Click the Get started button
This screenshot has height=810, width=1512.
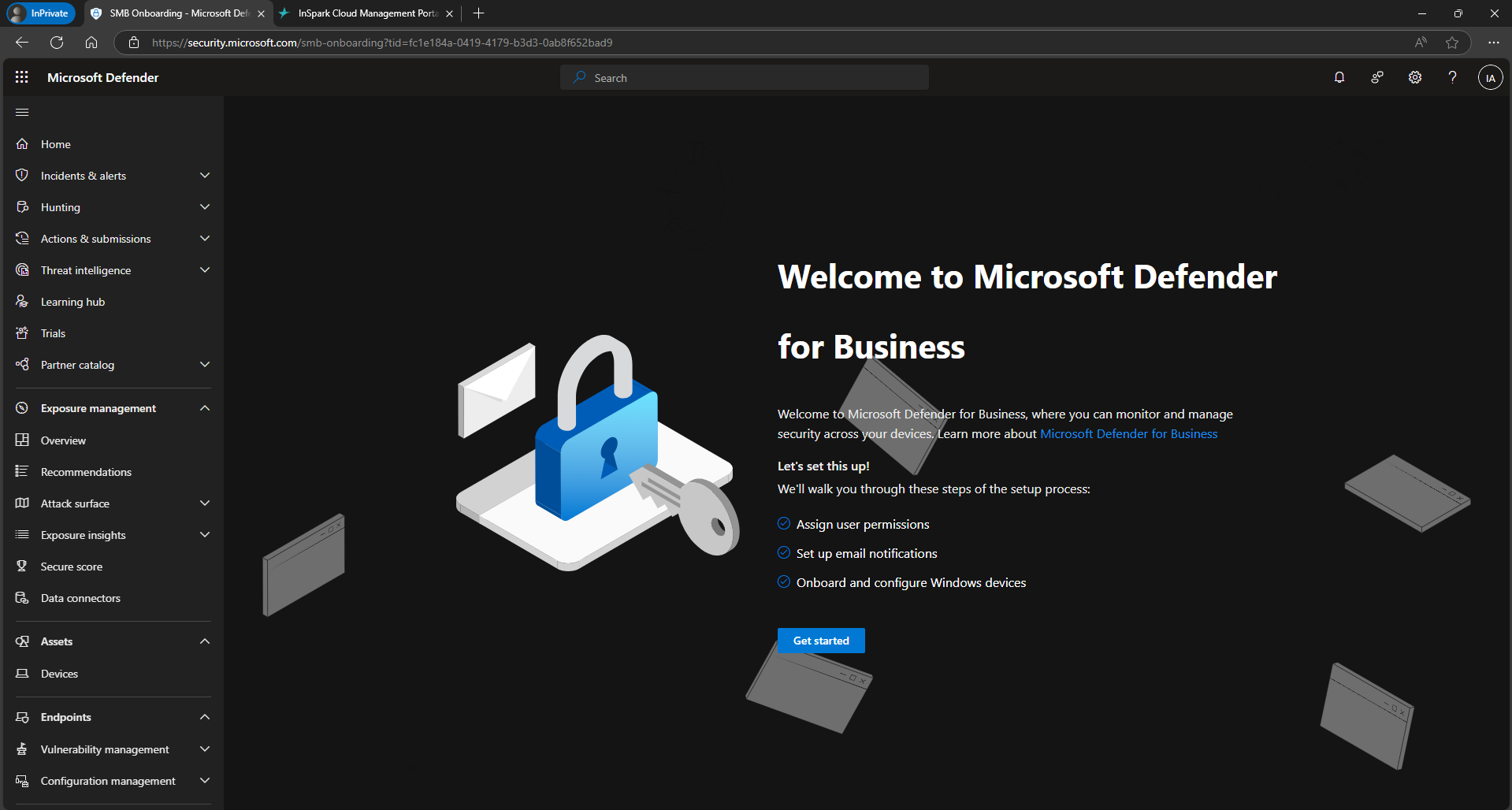821,641
